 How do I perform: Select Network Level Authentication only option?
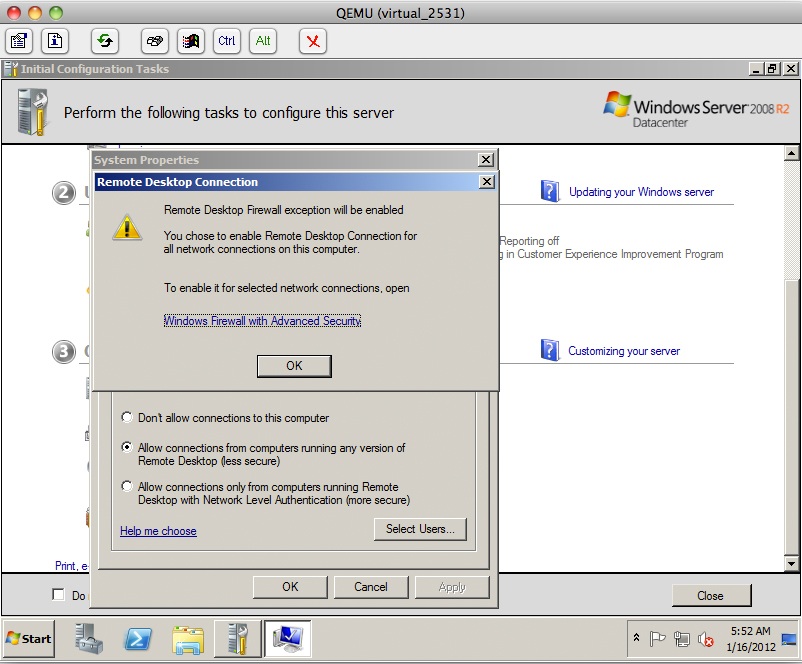[x=127, y=486]
